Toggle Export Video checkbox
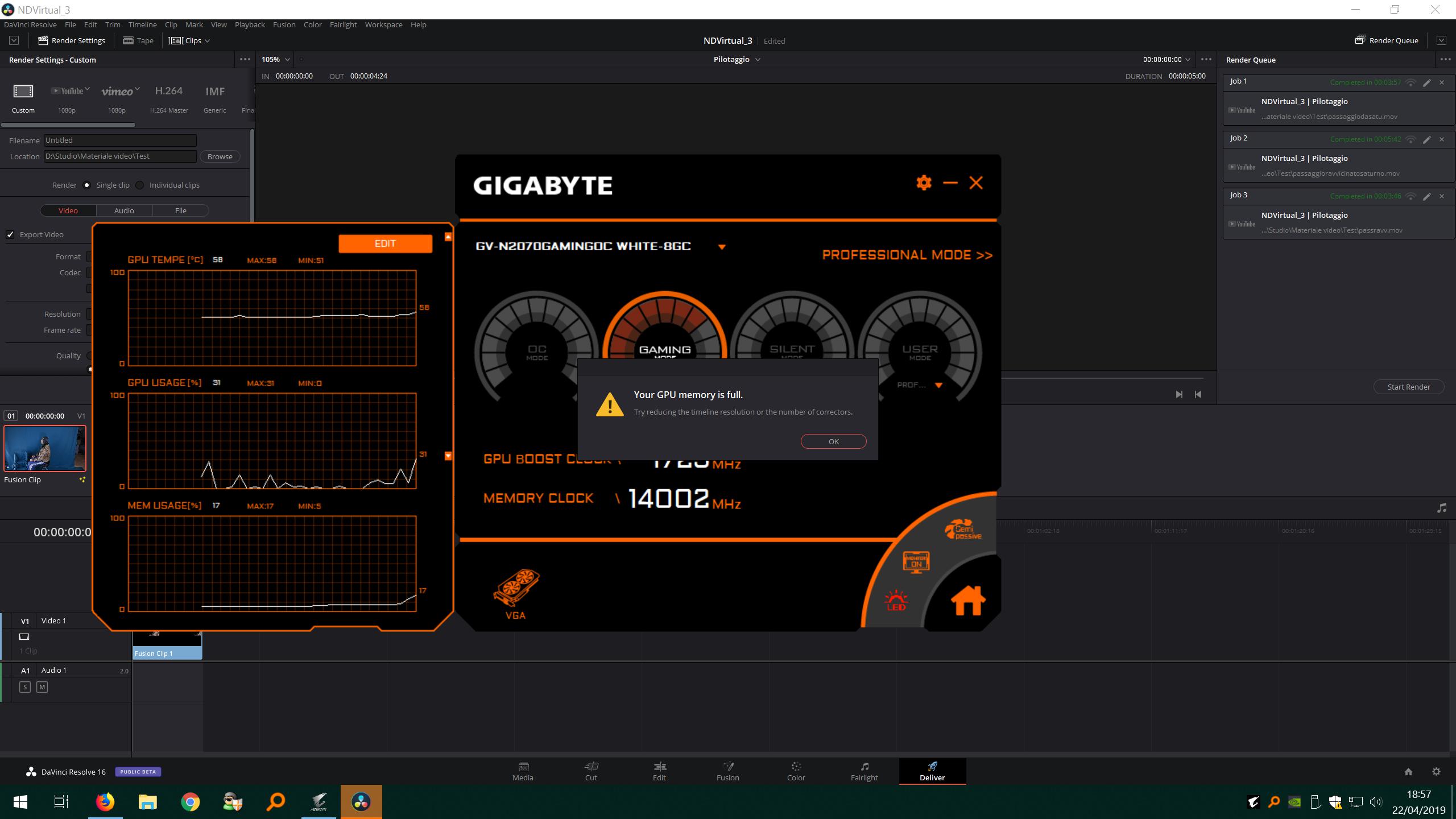 tap(10, 234)
